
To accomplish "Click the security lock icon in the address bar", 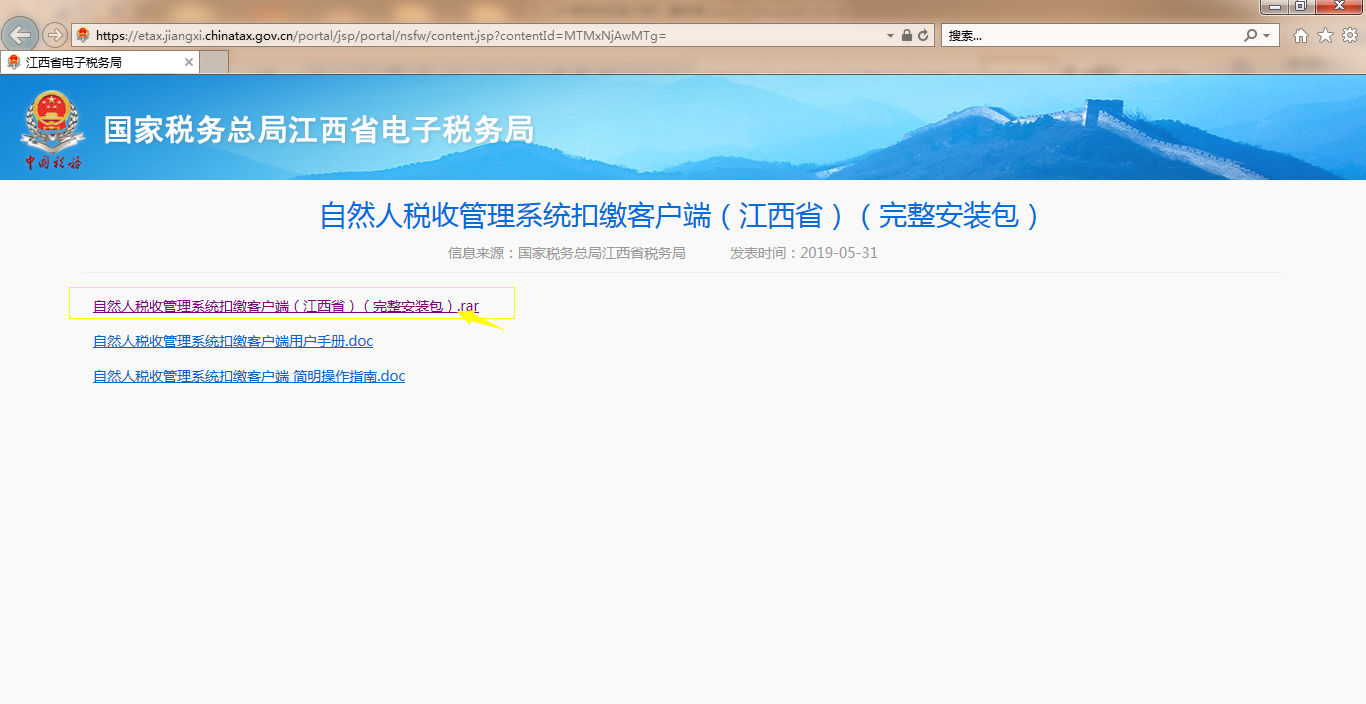I will pyautogui.click(x=908, y=33).
